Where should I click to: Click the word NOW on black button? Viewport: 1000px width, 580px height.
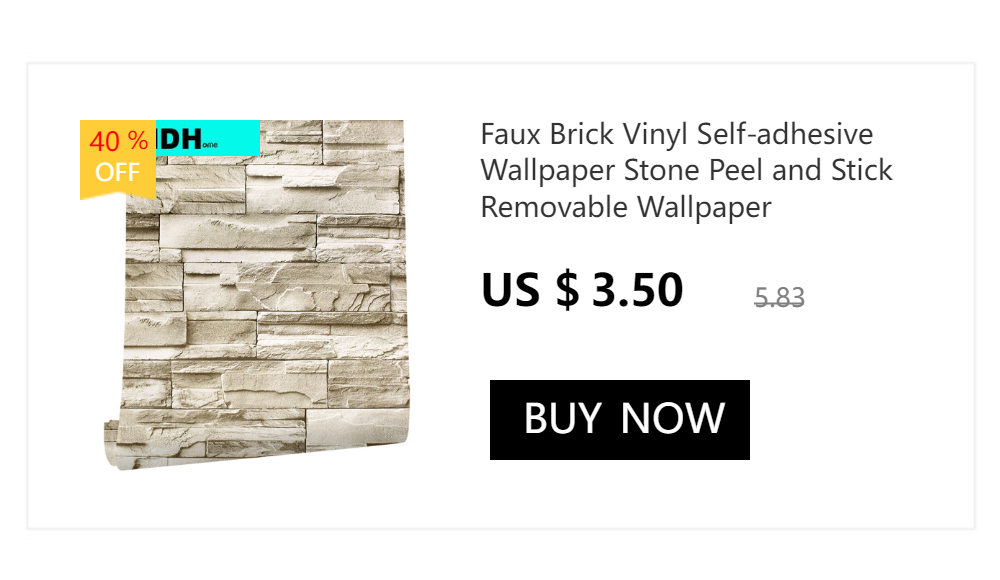tap(673, 419)
